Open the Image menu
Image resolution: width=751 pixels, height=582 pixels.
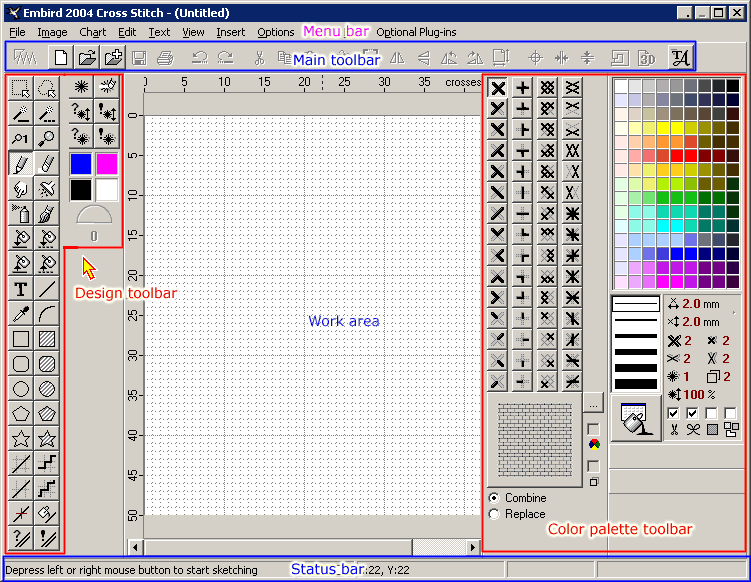(52, 32)
